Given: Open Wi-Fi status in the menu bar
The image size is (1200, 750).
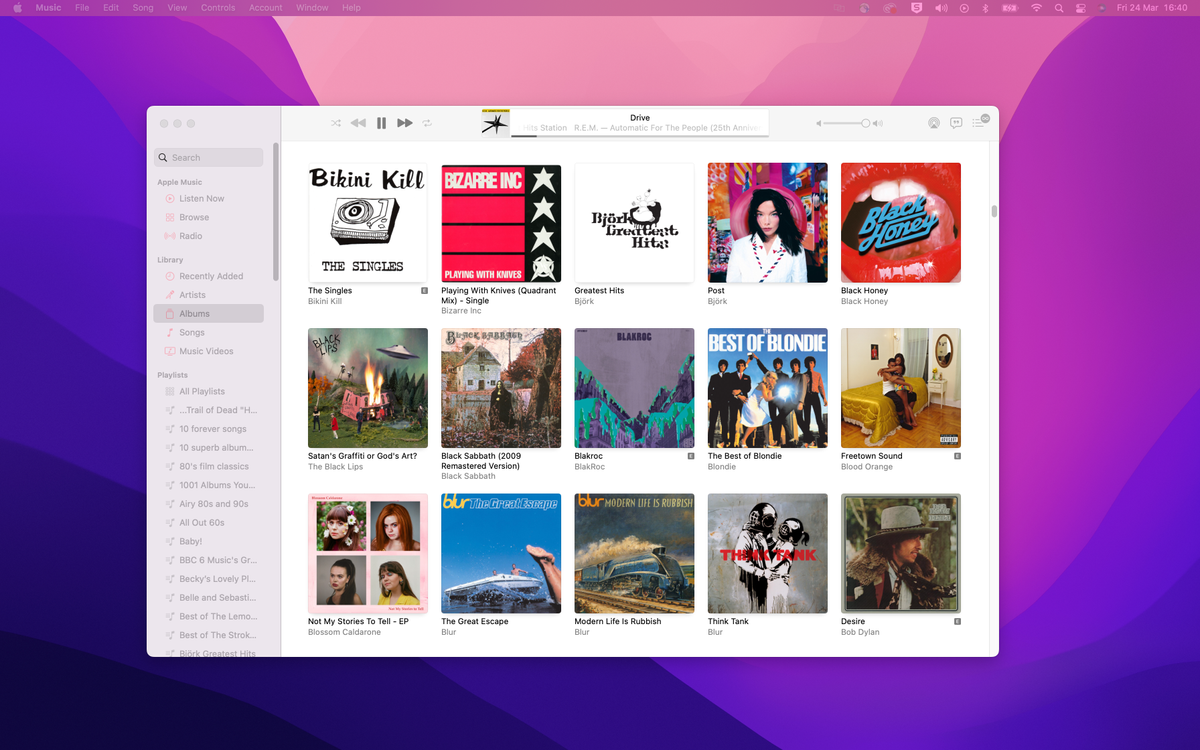Looking at the screenshot, I should [1036, 8].
